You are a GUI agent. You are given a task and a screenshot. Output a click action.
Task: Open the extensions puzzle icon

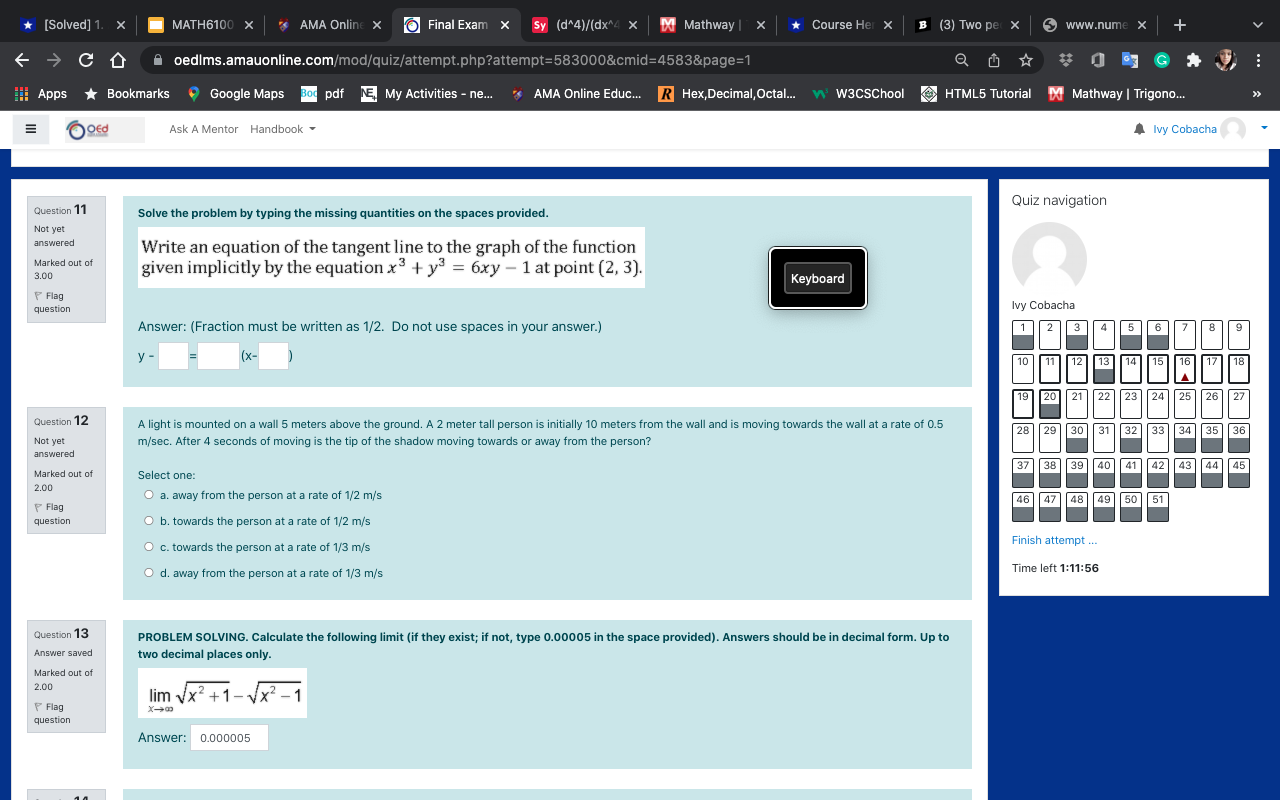pyautogui.click(x=1194, y=60)
